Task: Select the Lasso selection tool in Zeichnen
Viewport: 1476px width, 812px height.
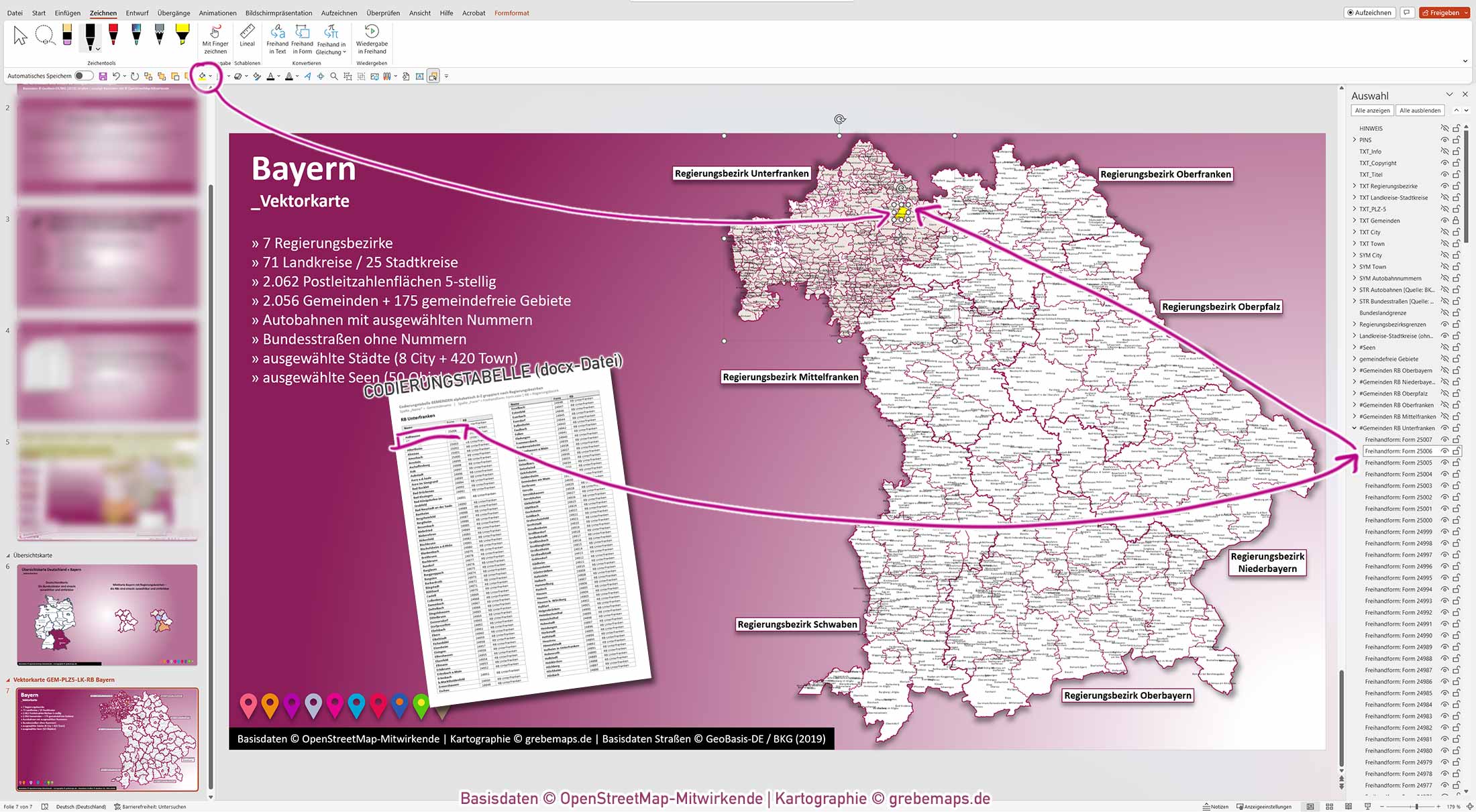Action: (45, 36)
